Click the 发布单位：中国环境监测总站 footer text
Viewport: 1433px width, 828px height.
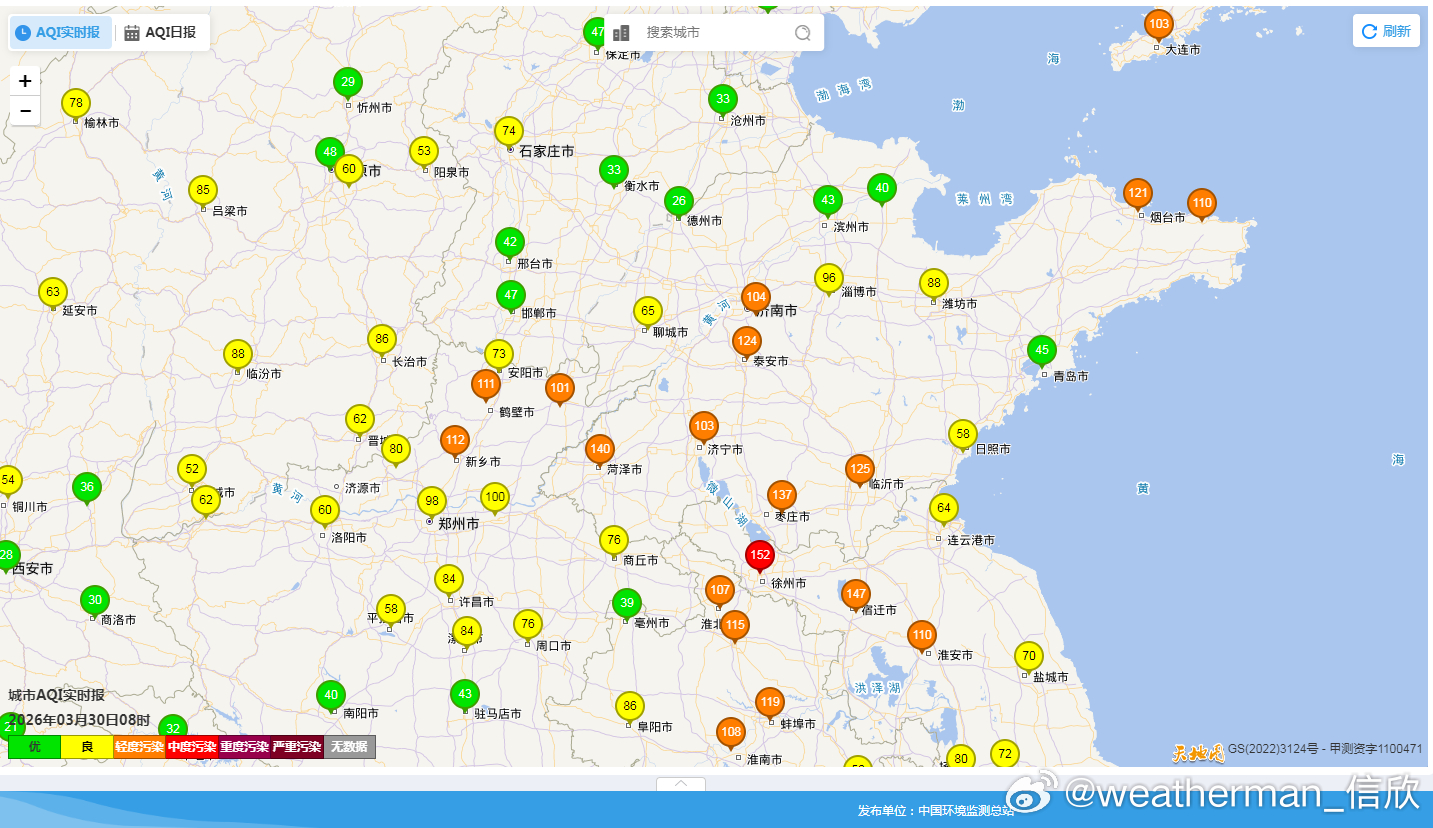point(936,811)
